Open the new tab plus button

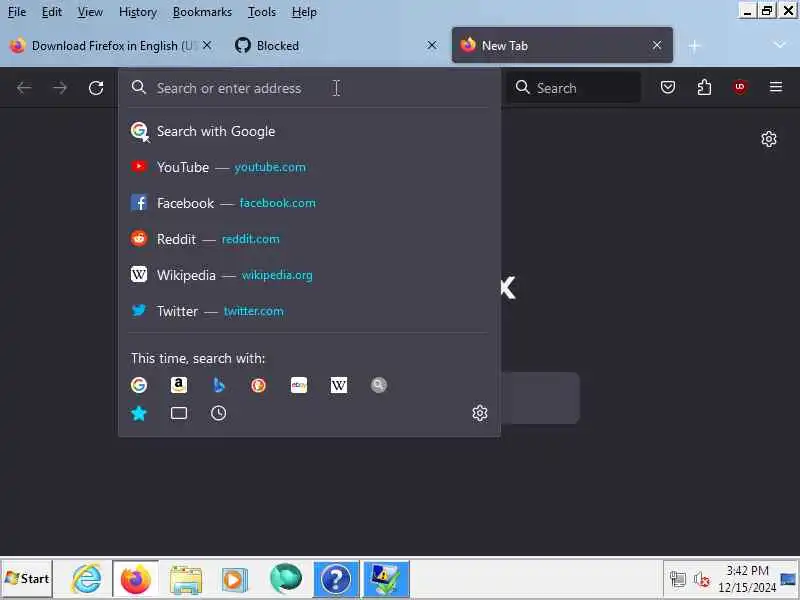(x=694, y=46)
